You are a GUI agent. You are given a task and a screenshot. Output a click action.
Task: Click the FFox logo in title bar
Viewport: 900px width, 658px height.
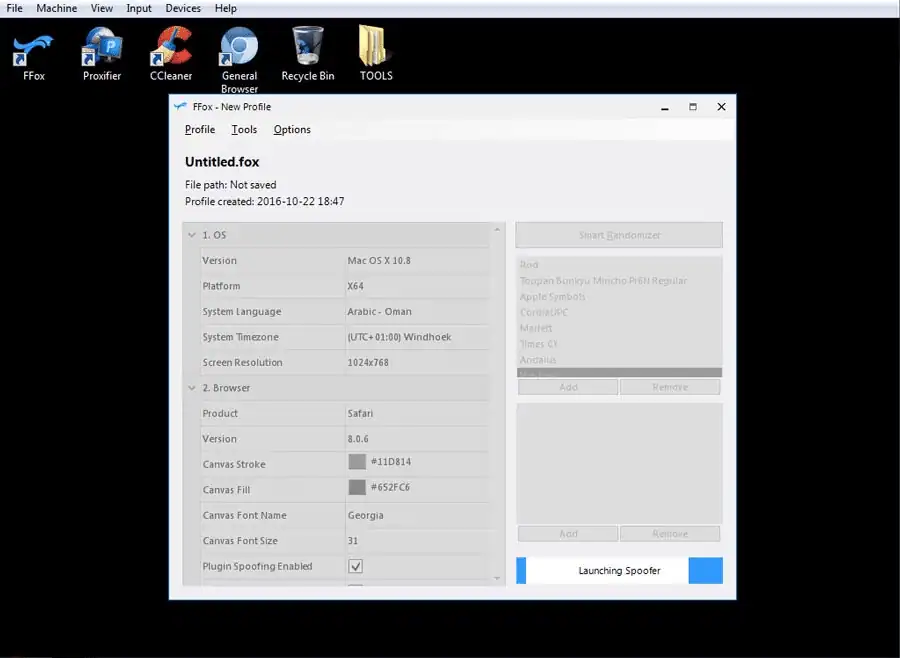[180, 107]
